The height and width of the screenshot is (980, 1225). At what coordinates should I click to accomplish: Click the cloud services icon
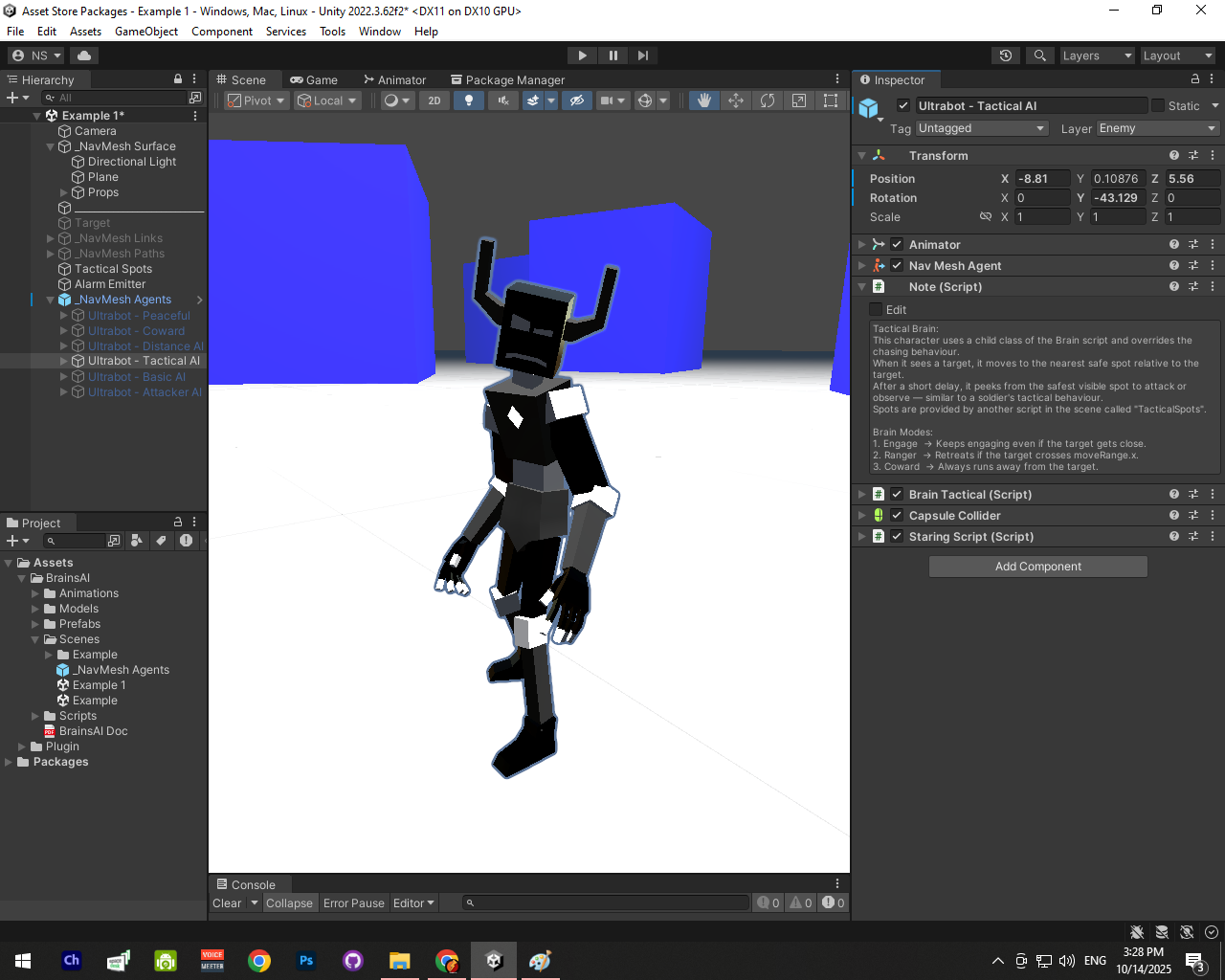[x=84, y=56]
